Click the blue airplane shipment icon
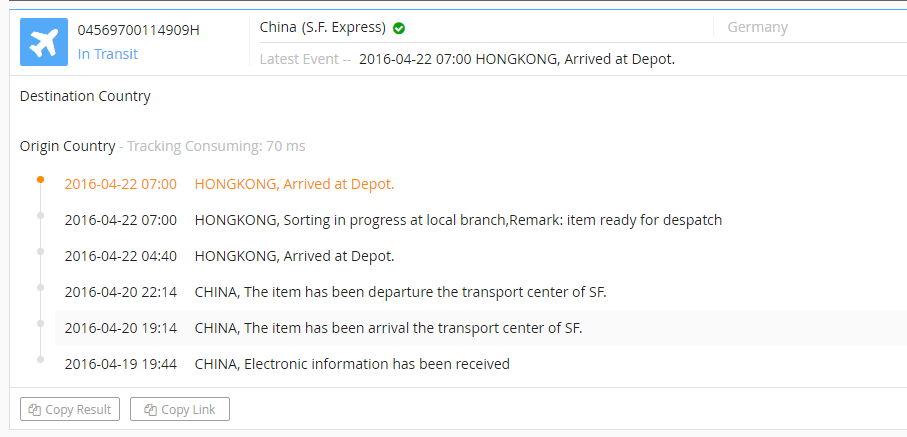The image size is (907, 437). click(44, 42)
